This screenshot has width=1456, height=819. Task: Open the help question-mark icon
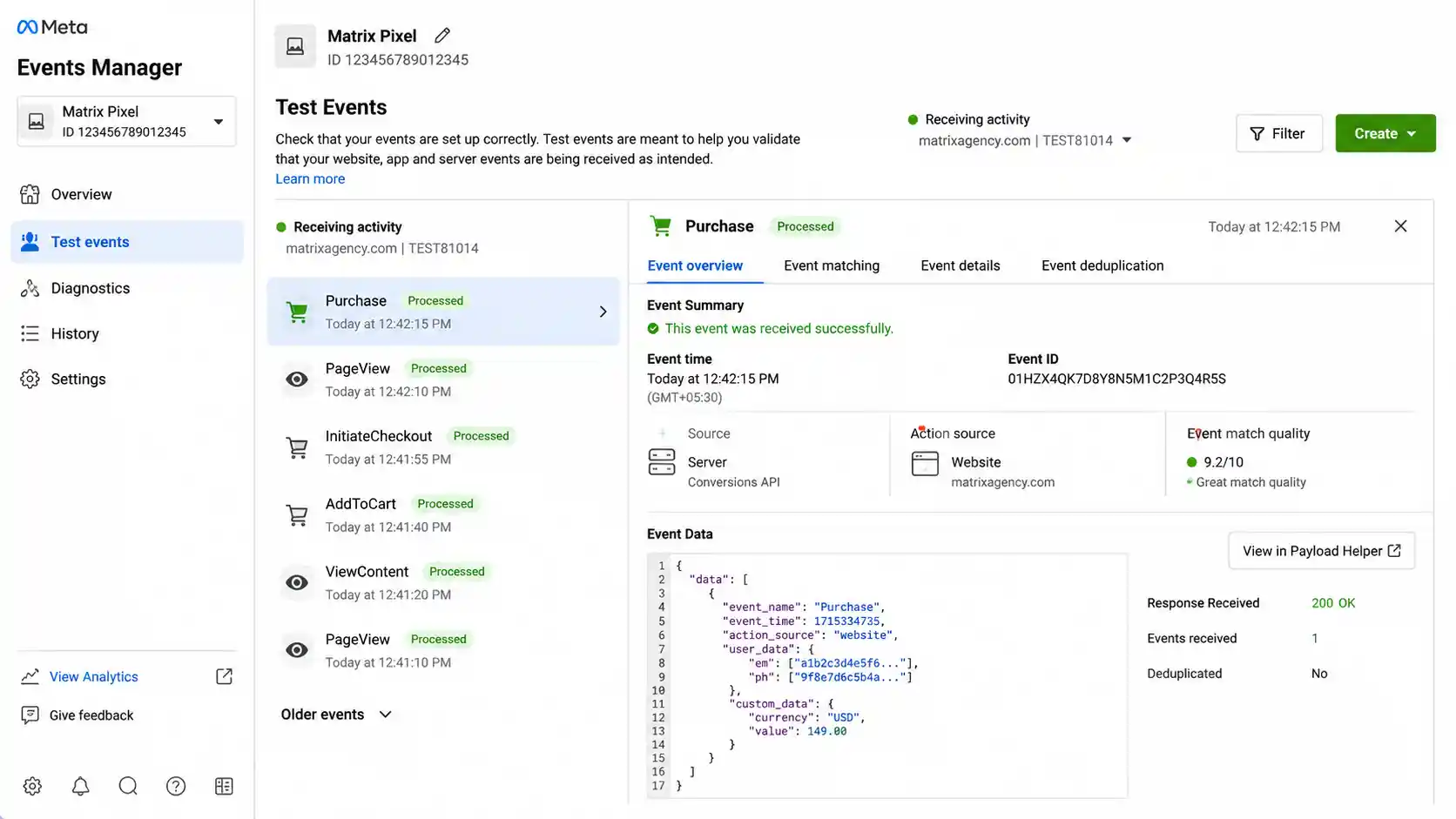pos(176,786)
